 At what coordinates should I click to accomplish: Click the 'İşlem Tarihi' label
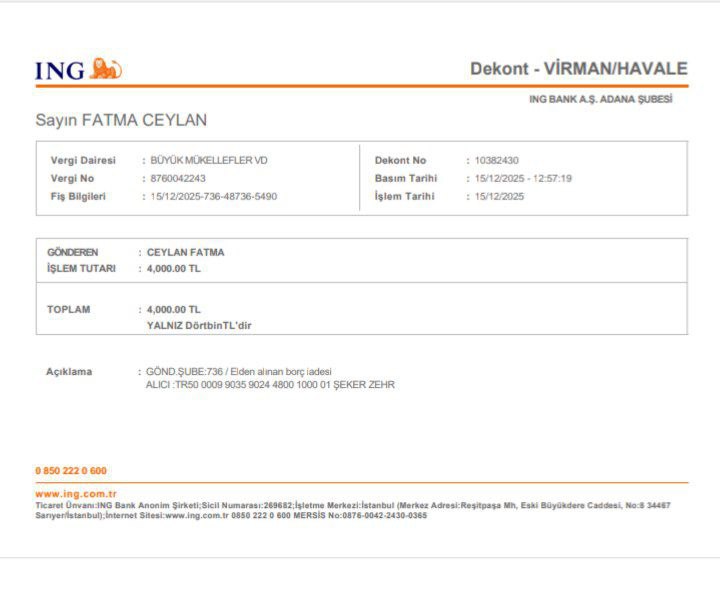click(405, 196)
